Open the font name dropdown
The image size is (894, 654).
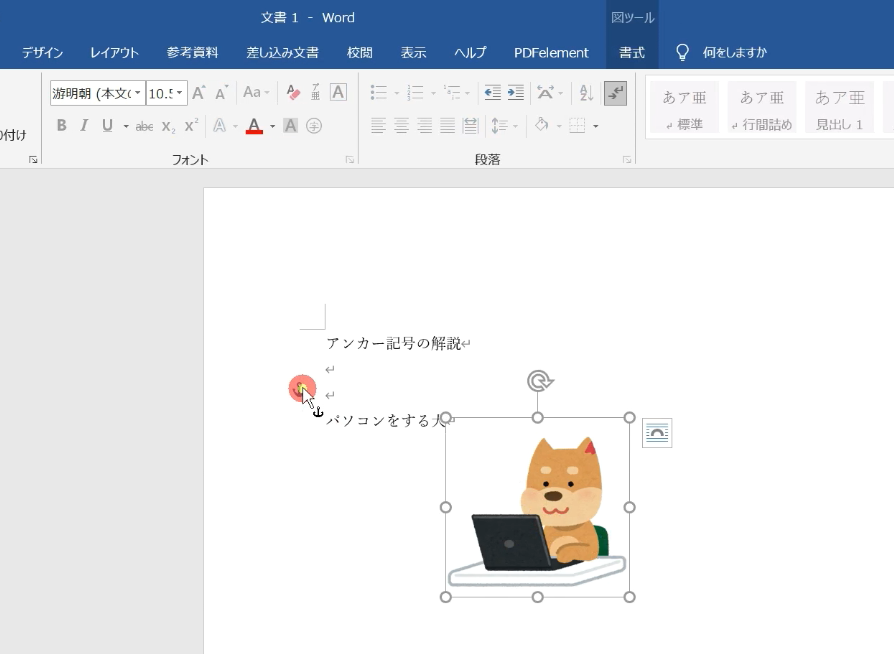[x=137, y=93]
